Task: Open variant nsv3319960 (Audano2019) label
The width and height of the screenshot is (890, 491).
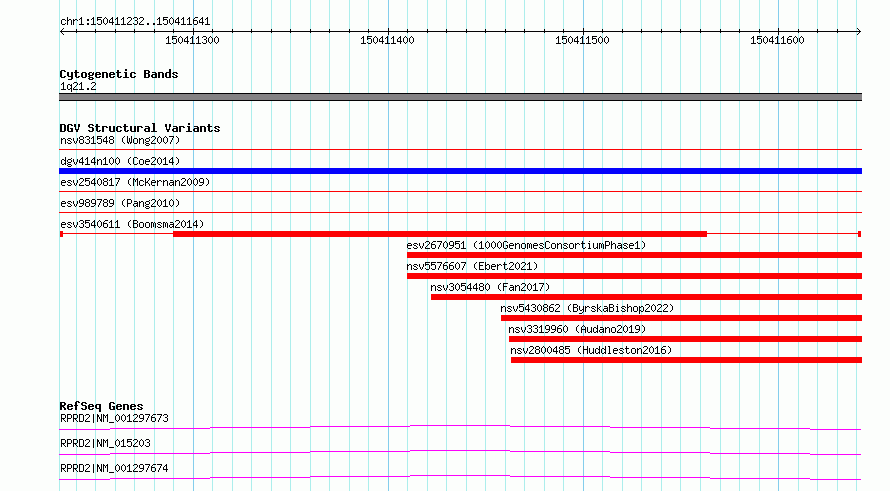Action: coord(577,329)
